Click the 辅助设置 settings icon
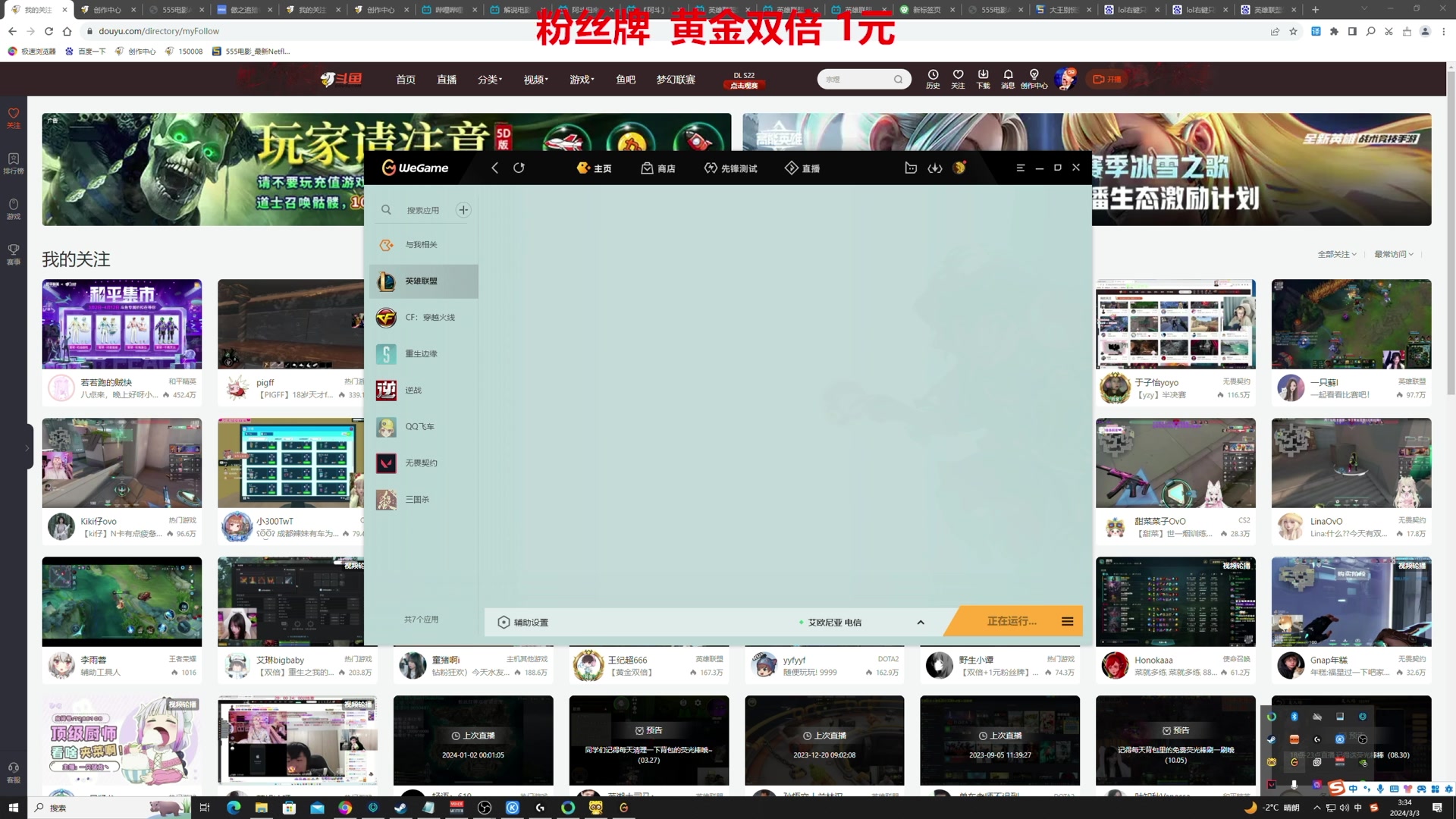 [504, 622]
